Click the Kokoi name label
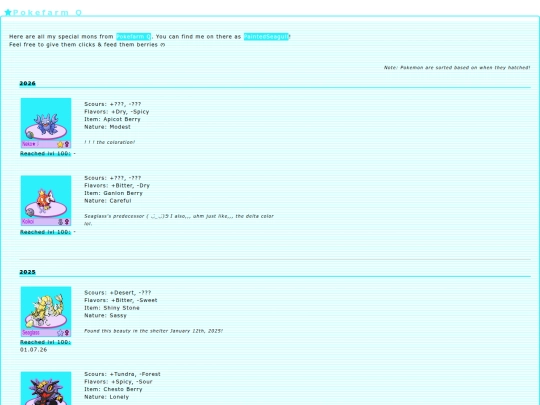 (x=28, y=222)
